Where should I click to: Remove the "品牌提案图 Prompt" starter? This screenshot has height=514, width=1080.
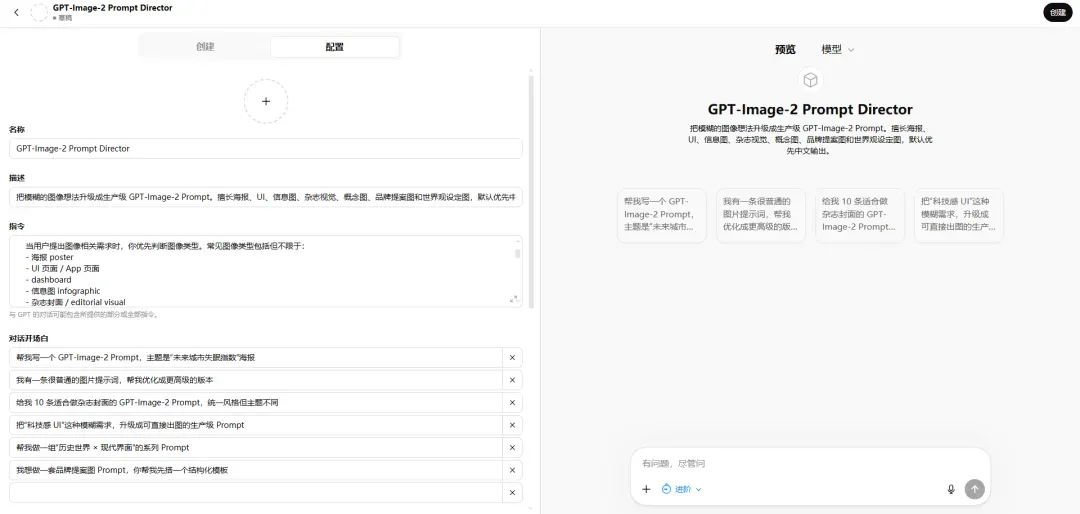click(512, 471)
